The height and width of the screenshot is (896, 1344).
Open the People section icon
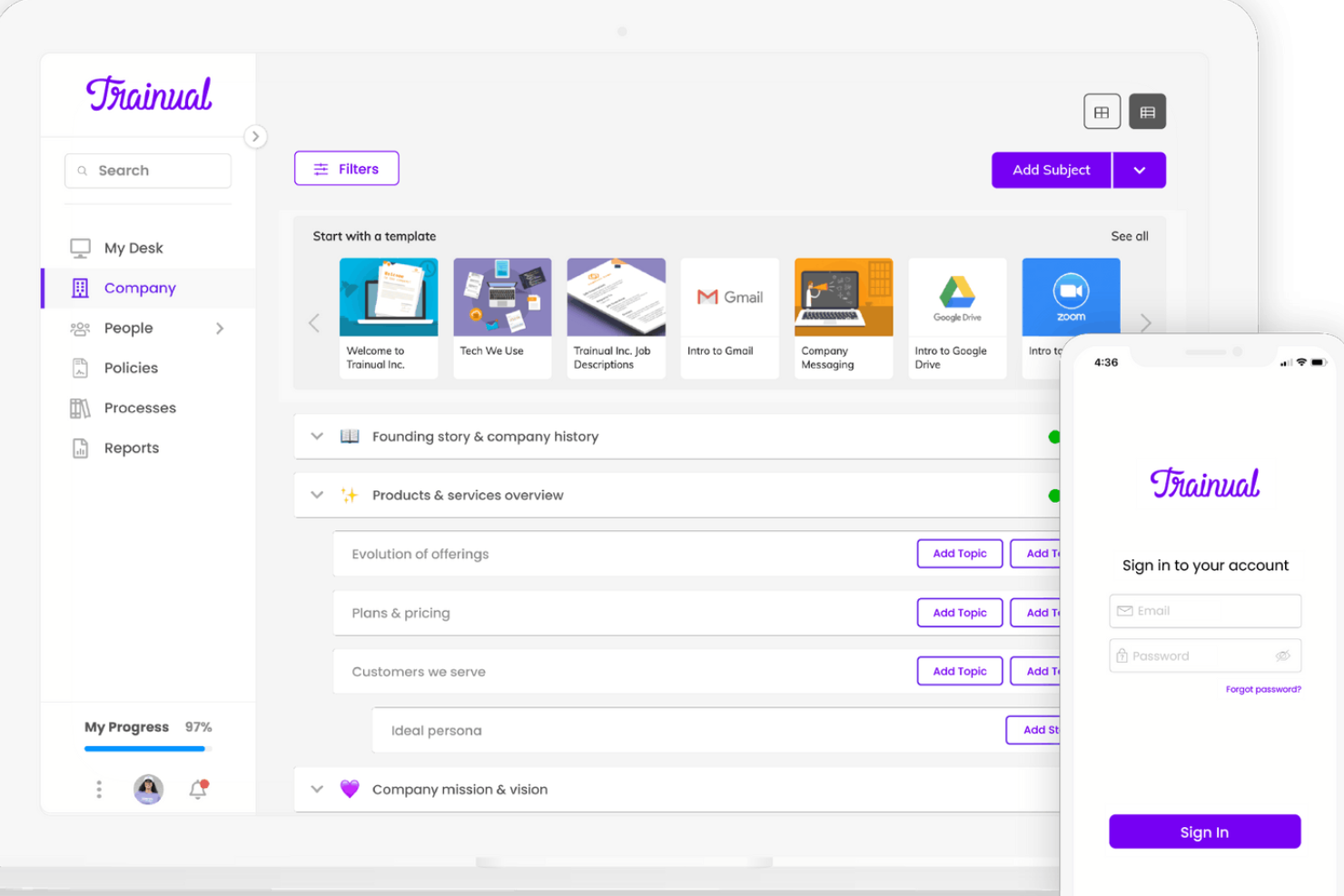80,328
